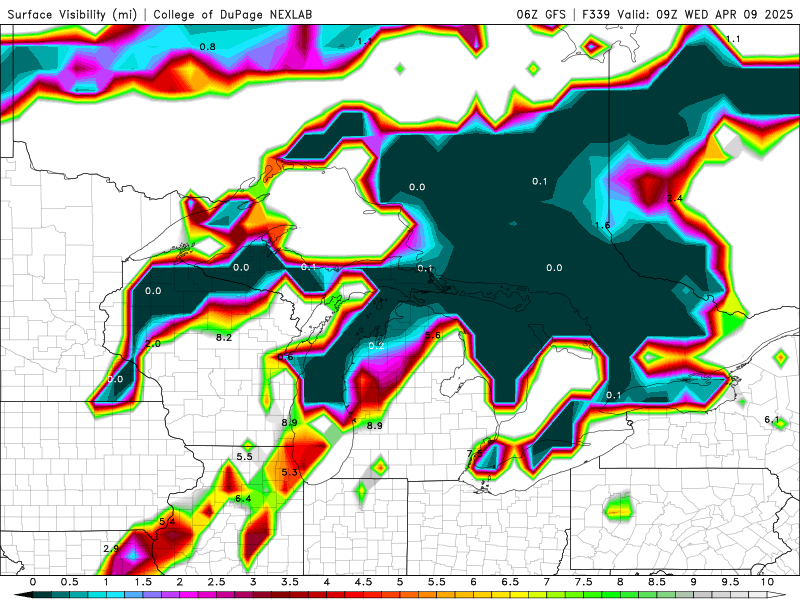Click the 5.3 visibility value on the map

(x=289, y=472)
